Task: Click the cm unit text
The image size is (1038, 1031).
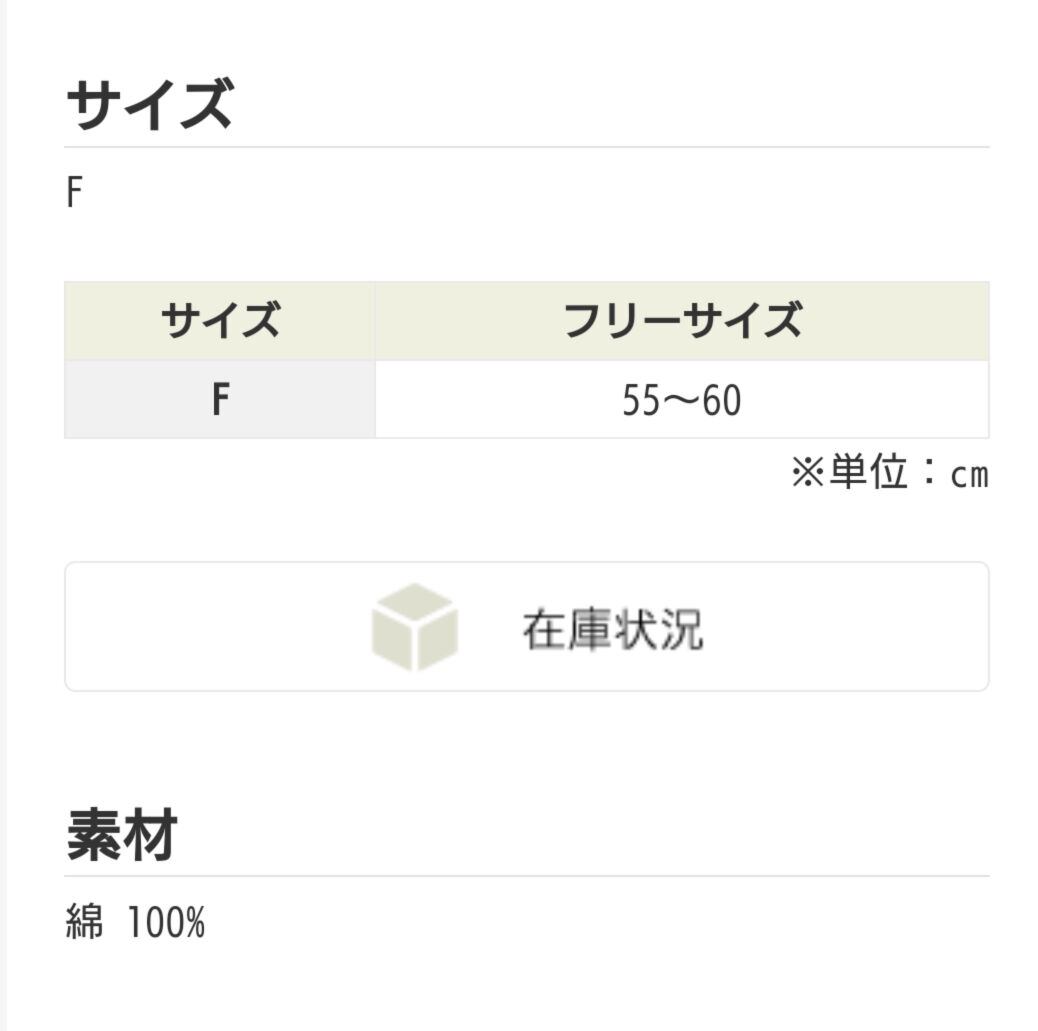Action: [969, 475]
